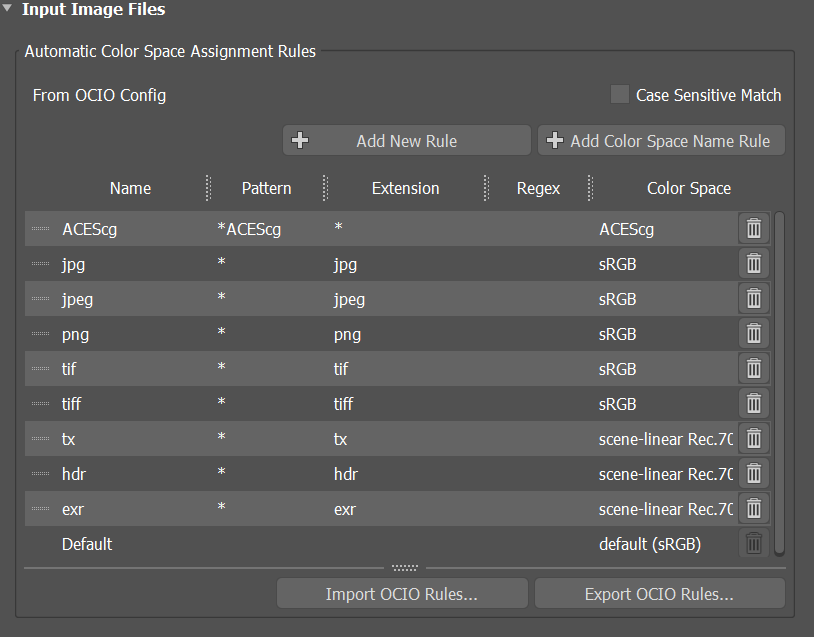Viewport: 814px width, 637px height.
Task: Open Import OCIO Rules dialog
Action: (401, 594)
